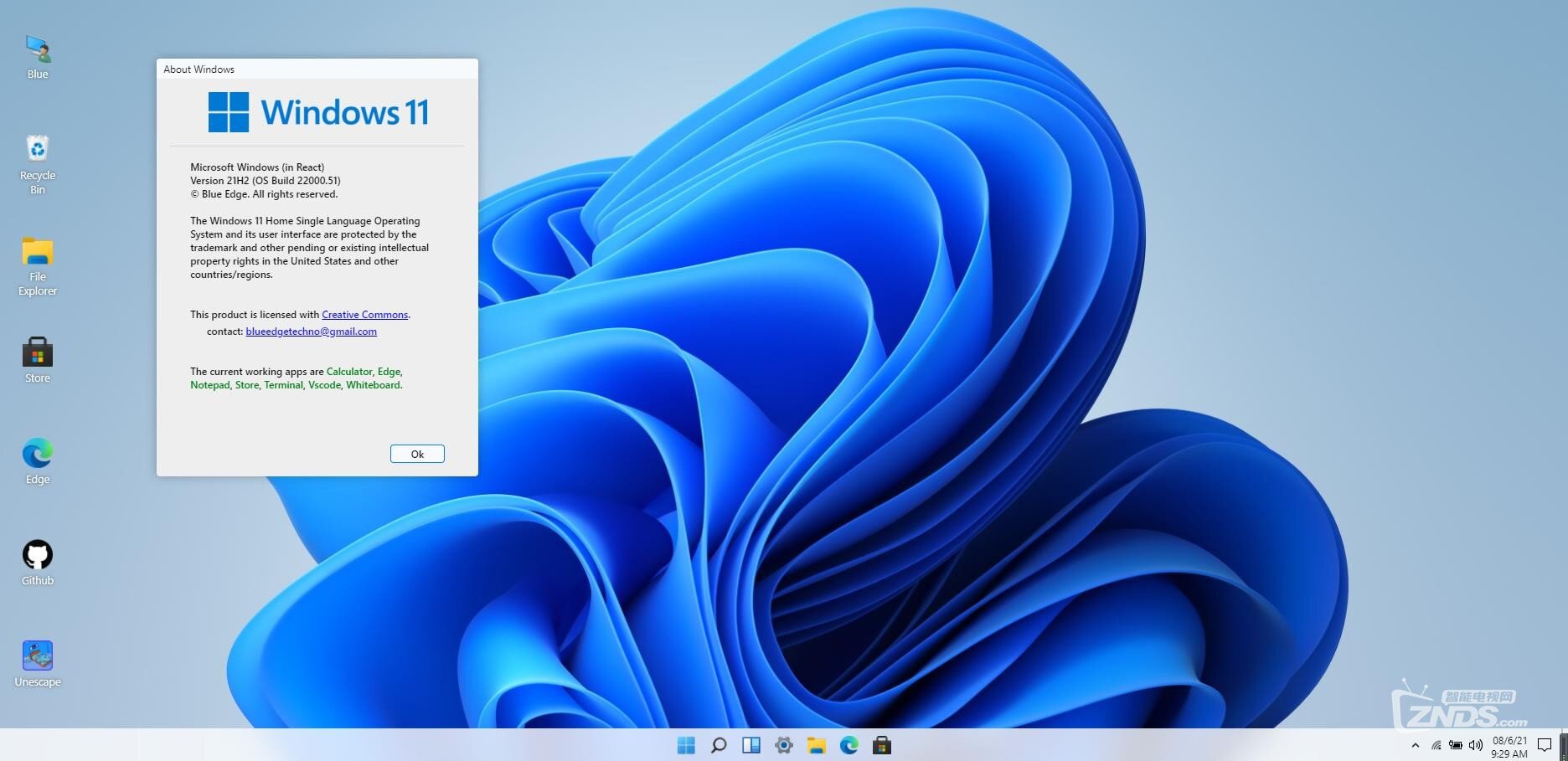Click the Ok button in About Windows
The image size is (1568, 761).
coord(417,454)
